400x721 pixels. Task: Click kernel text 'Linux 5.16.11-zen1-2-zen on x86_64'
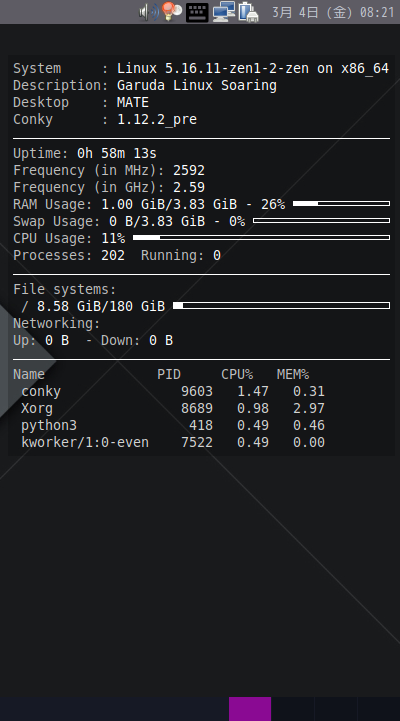[253, 69]
